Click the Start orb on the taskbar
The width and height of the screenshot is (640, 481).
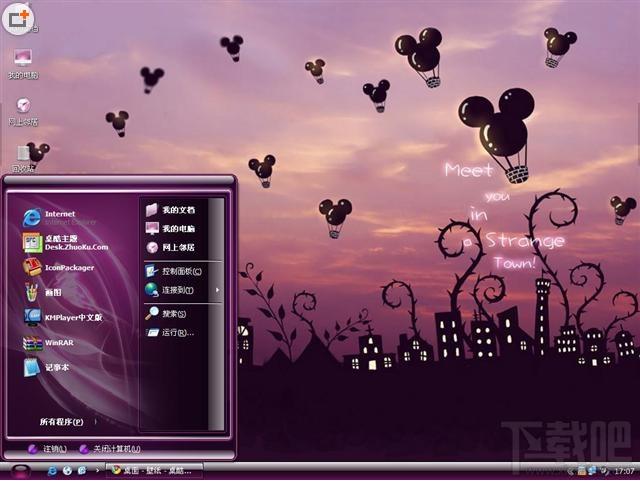pos(20,471)
